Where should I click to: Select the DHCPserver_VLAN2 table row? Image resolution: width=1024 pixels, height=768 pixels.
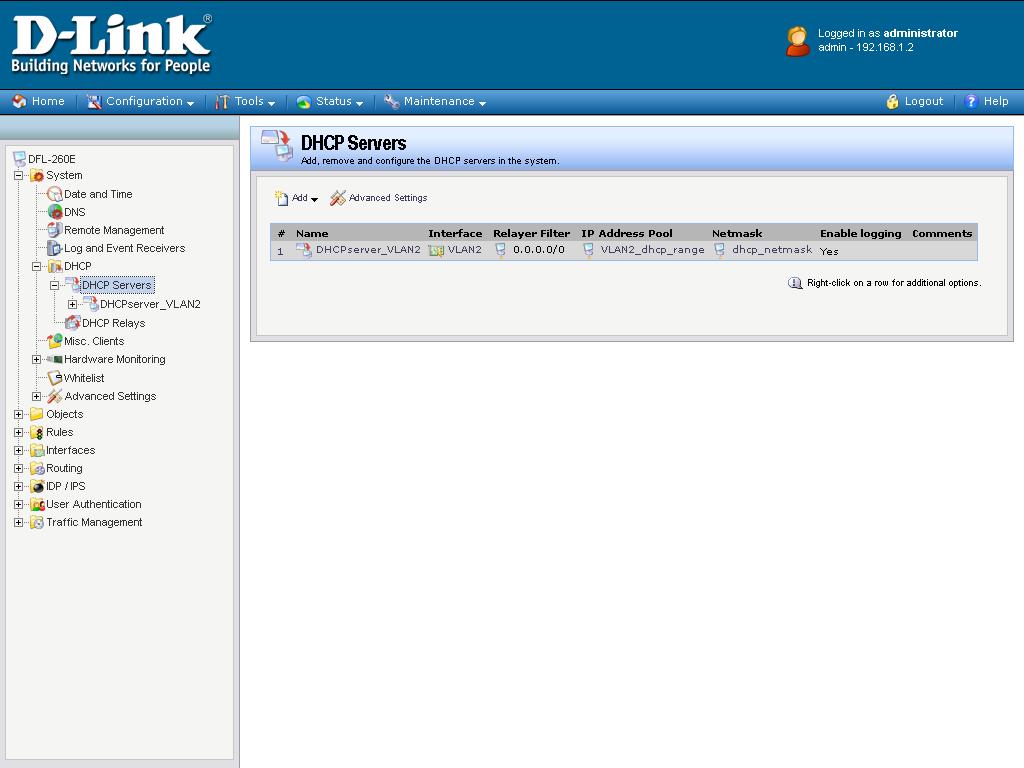(x=367, y=250)
